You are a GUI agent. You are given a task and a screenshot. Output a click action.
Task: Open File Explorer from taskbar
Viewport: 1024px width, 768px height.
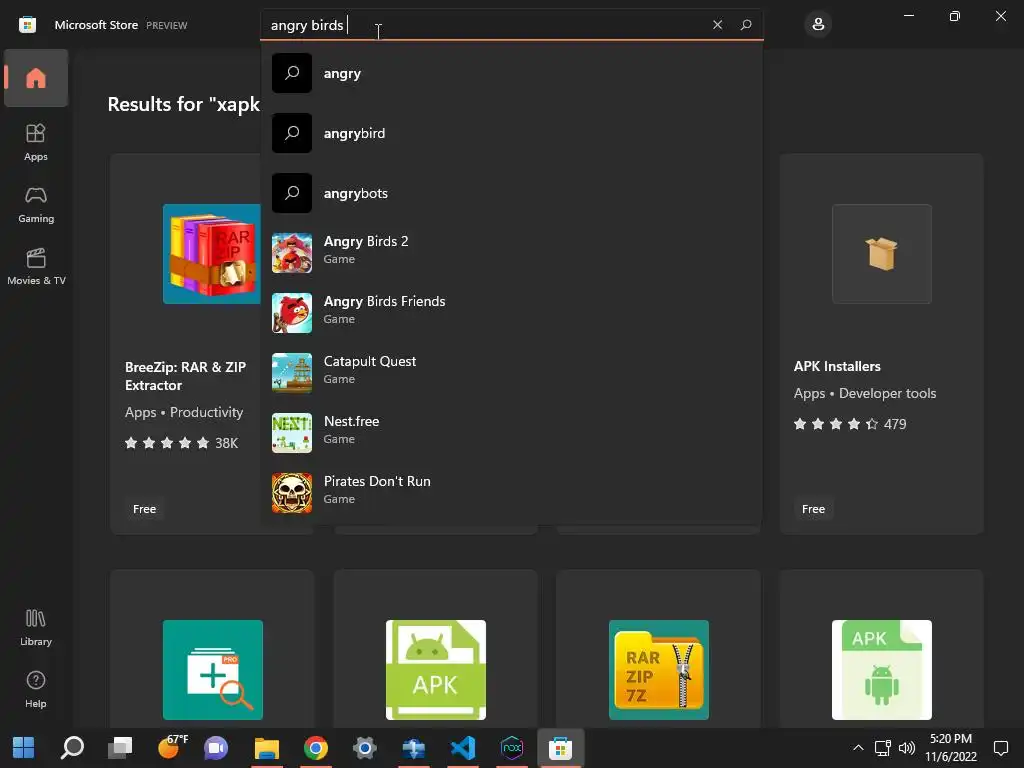(x=266, y=748)
